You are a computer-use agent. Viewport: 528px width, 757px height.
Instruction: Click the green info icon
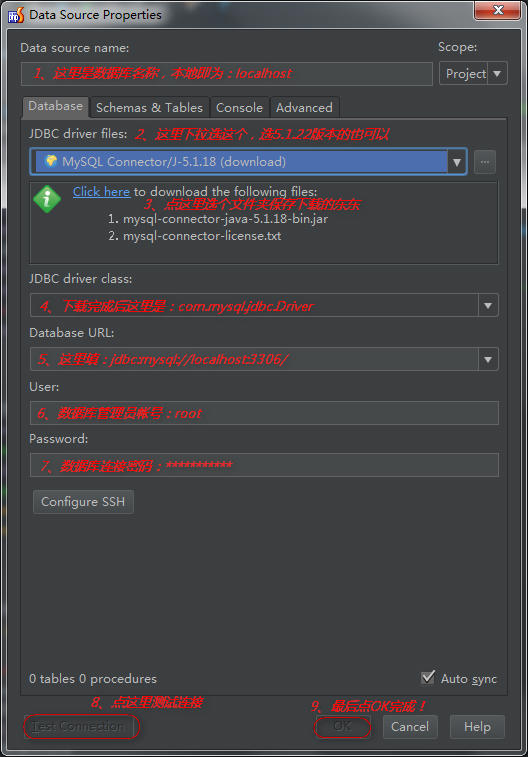tap(47, 199)
